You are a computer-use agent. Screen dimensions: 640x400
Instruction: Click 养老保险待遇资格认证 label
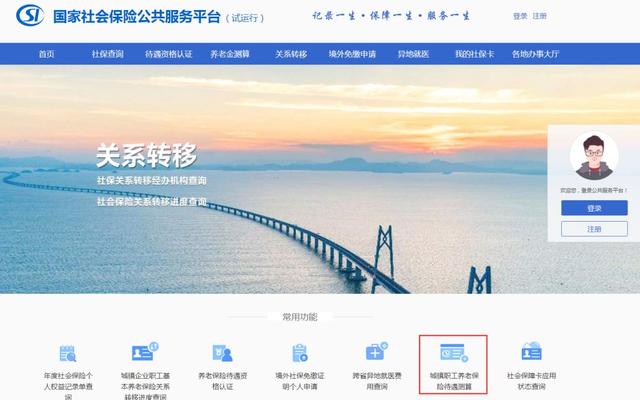click(x=223, y=381)
